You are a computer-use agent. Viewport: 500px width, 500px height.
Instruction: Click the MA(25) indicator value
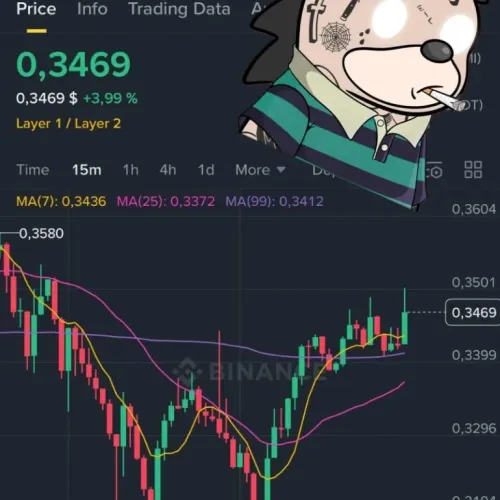(192, 201)
